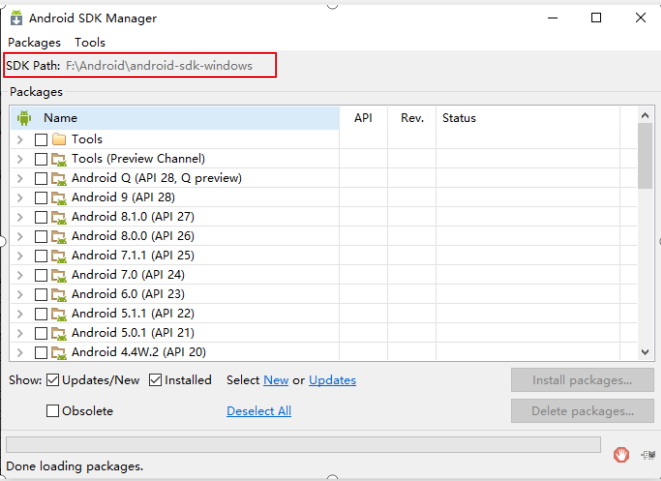Click the Android 4.4W.2 folder icon
The height and width of the screenshot is (481, 661).
pyautogui.click(x=59, y=352)
